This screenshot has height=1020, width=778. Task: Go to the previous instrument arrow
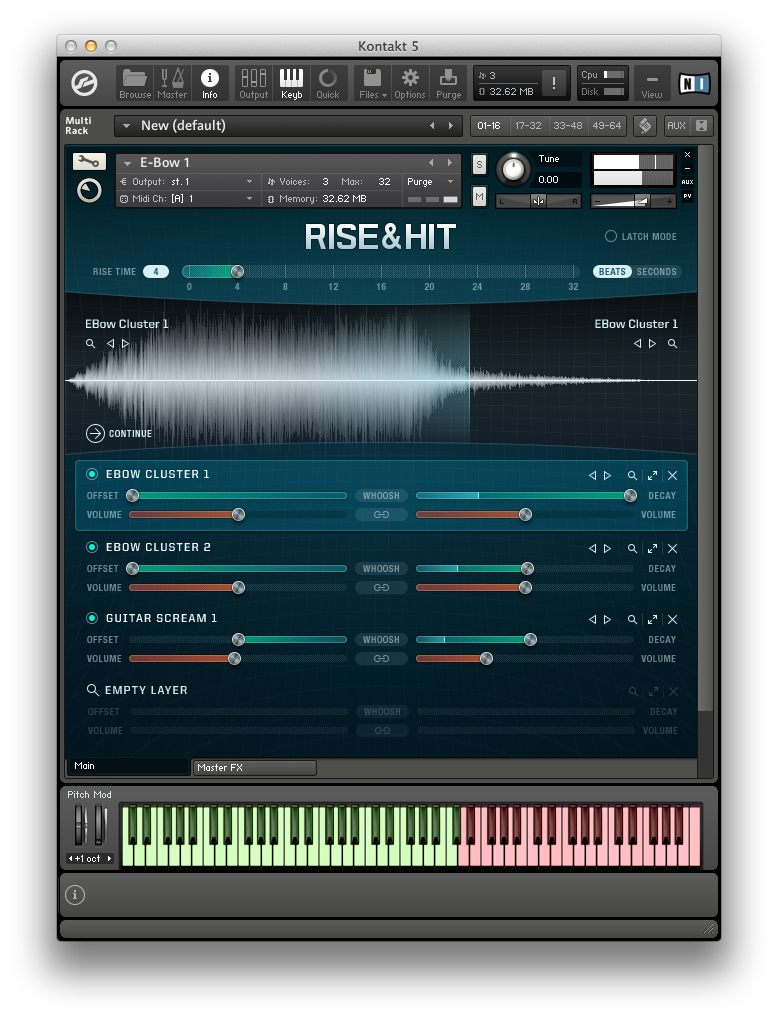pyautogui.click(x=431, y=163)
